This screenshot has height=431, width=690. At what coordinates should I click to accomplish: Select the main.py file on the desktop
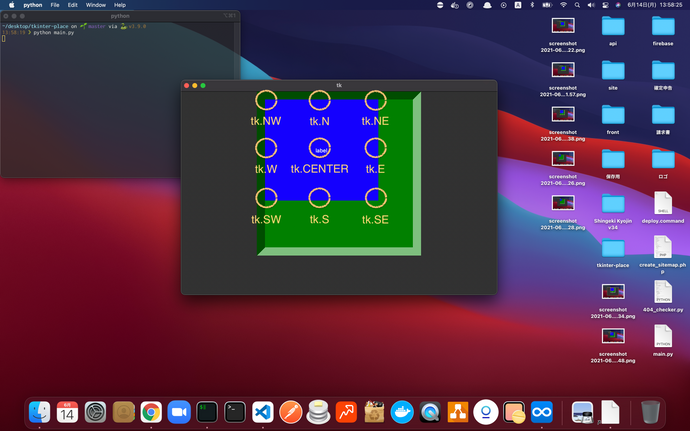click(663, 340)
